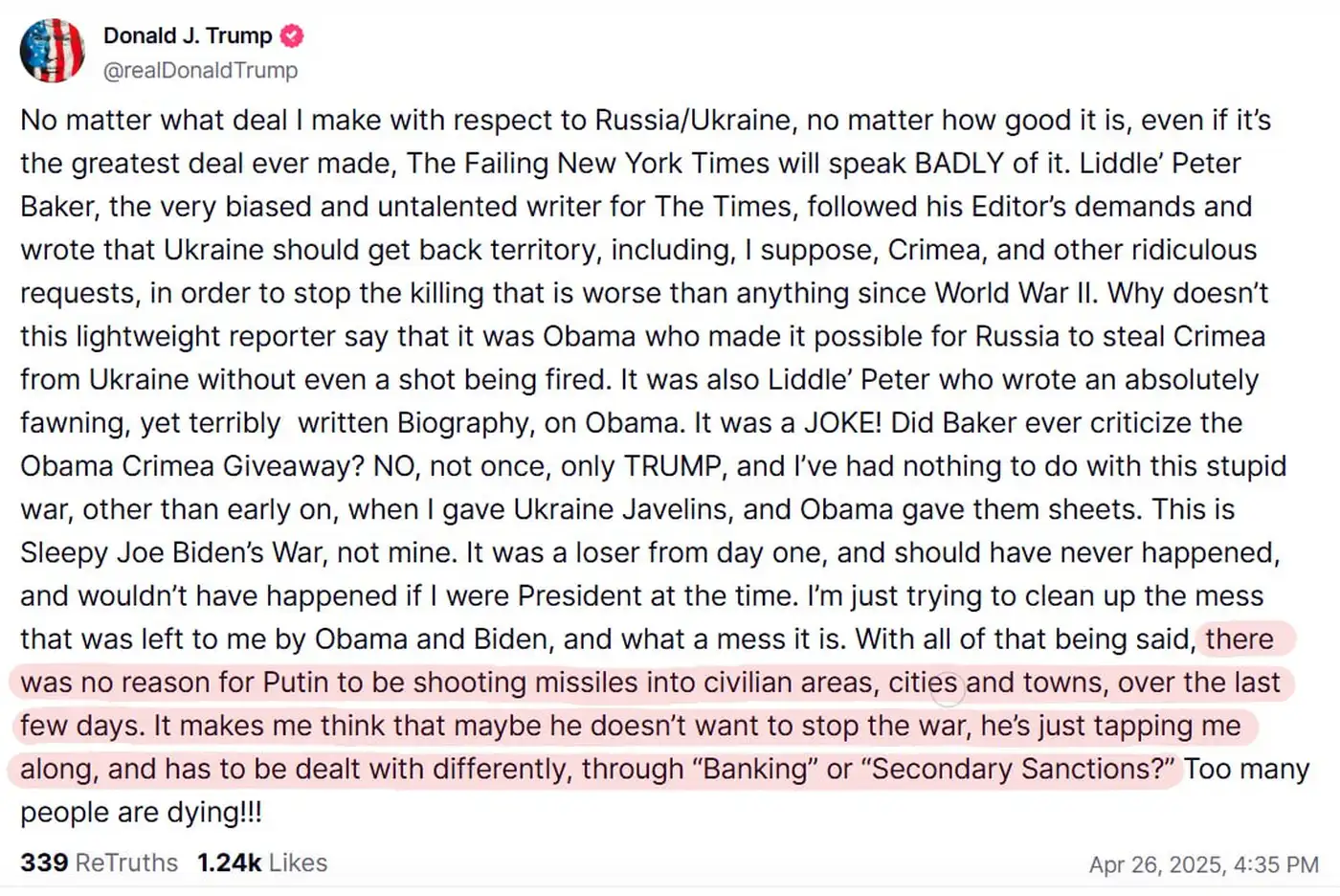Click the capitalized word "TRUMP" in post body
The image size is (1340, 896).
pyautogui.click(x=672, y=466)
